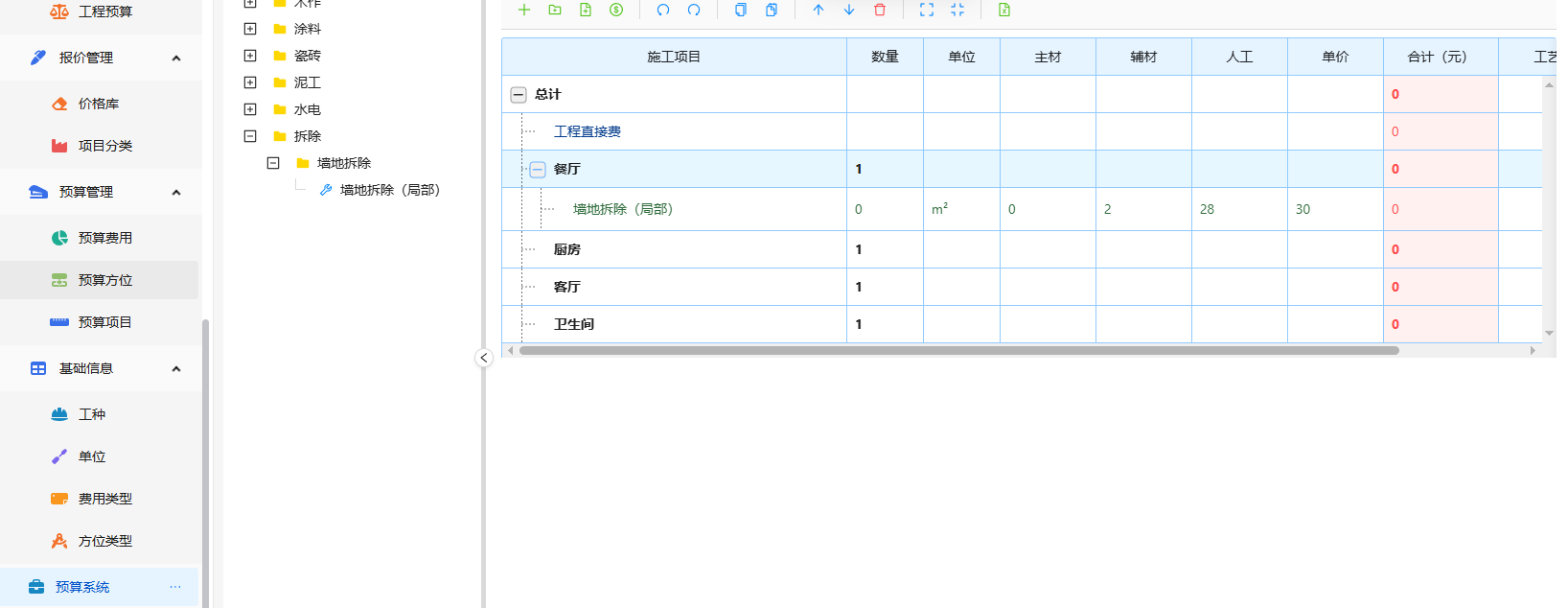Click the table horizontal scrollbar
The height and width of the screenshot is (608, 1568).
click(x=958, y=351)
